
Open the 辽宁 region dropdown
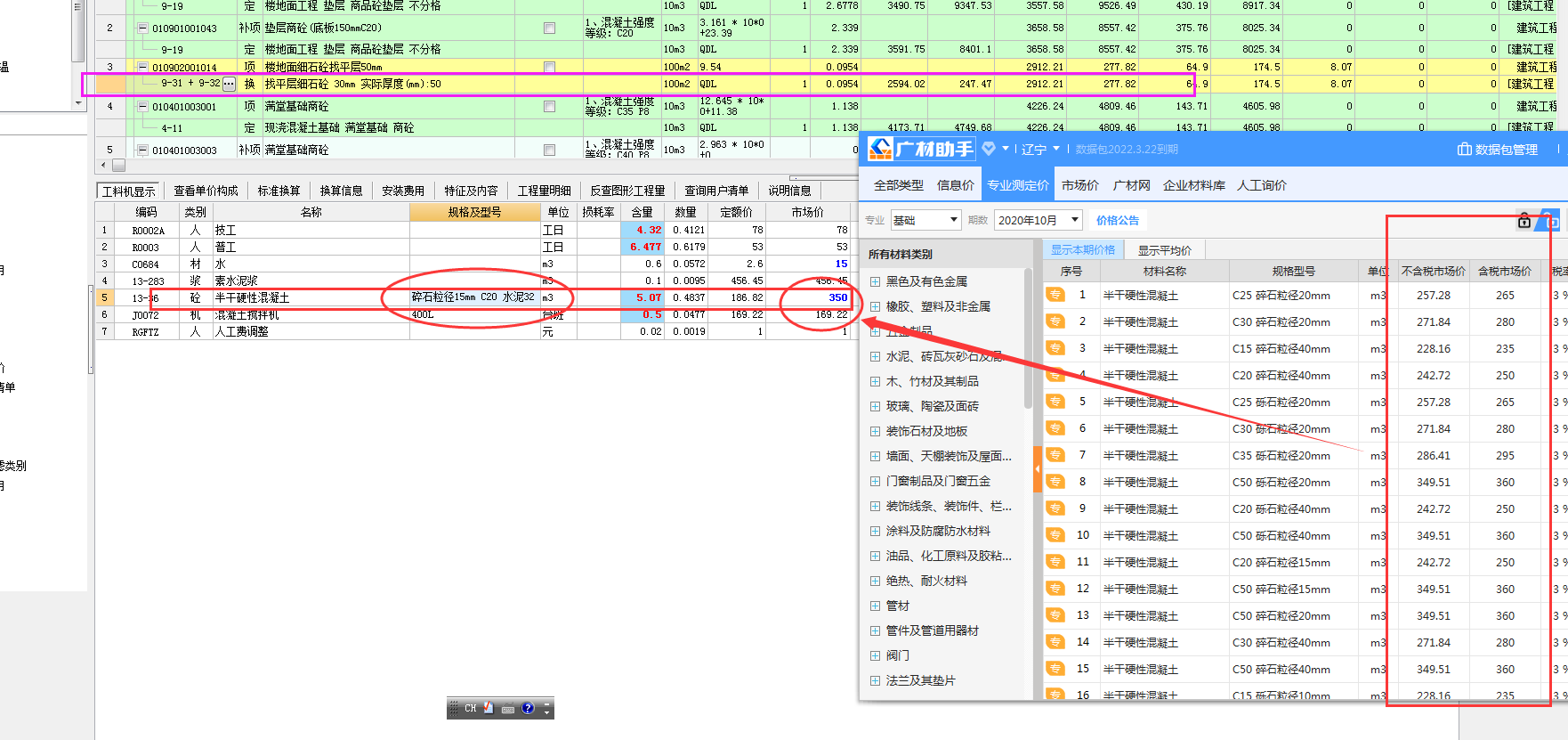coord(1040,149)
